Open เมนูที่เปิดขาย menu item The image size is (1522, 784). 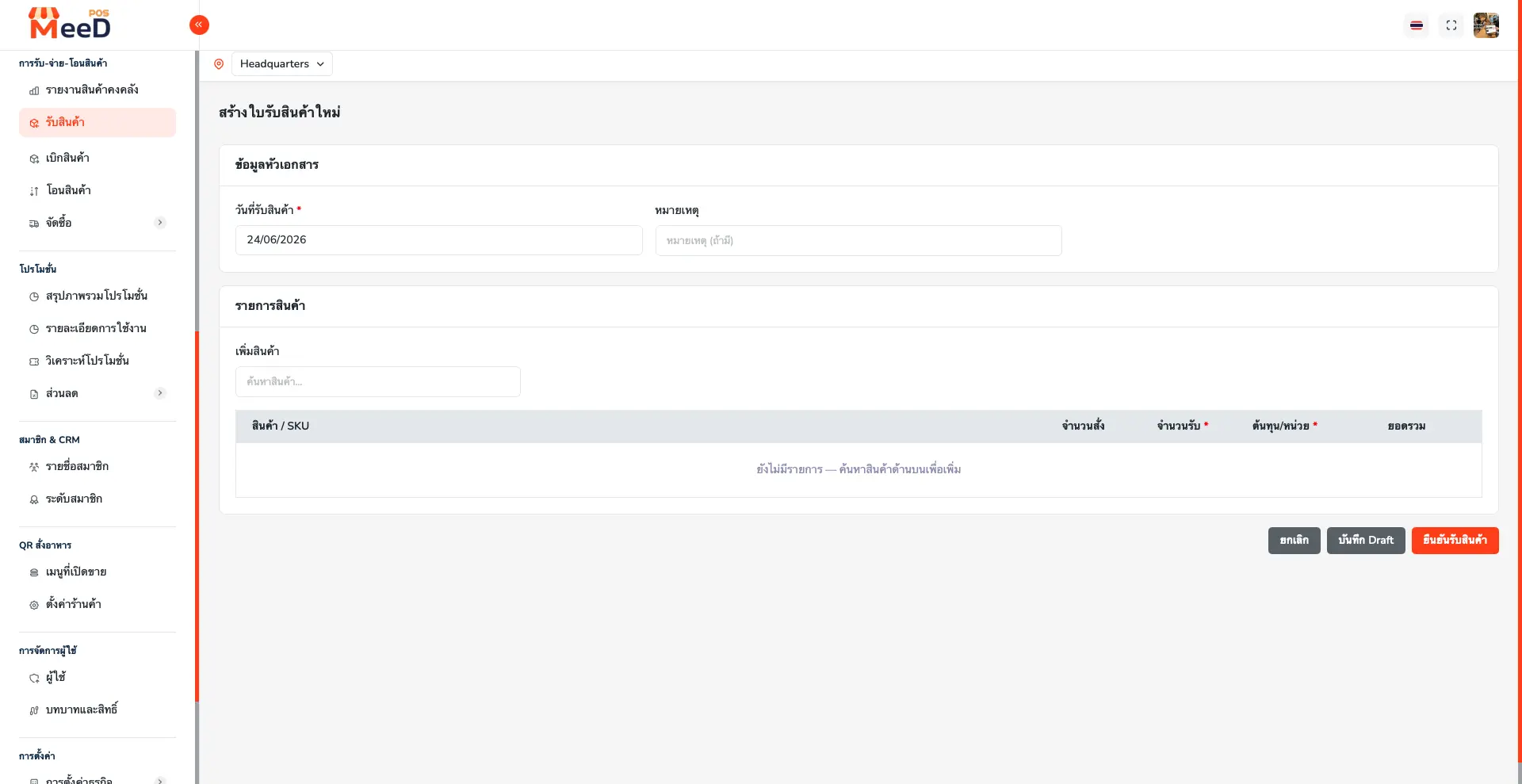98,572
